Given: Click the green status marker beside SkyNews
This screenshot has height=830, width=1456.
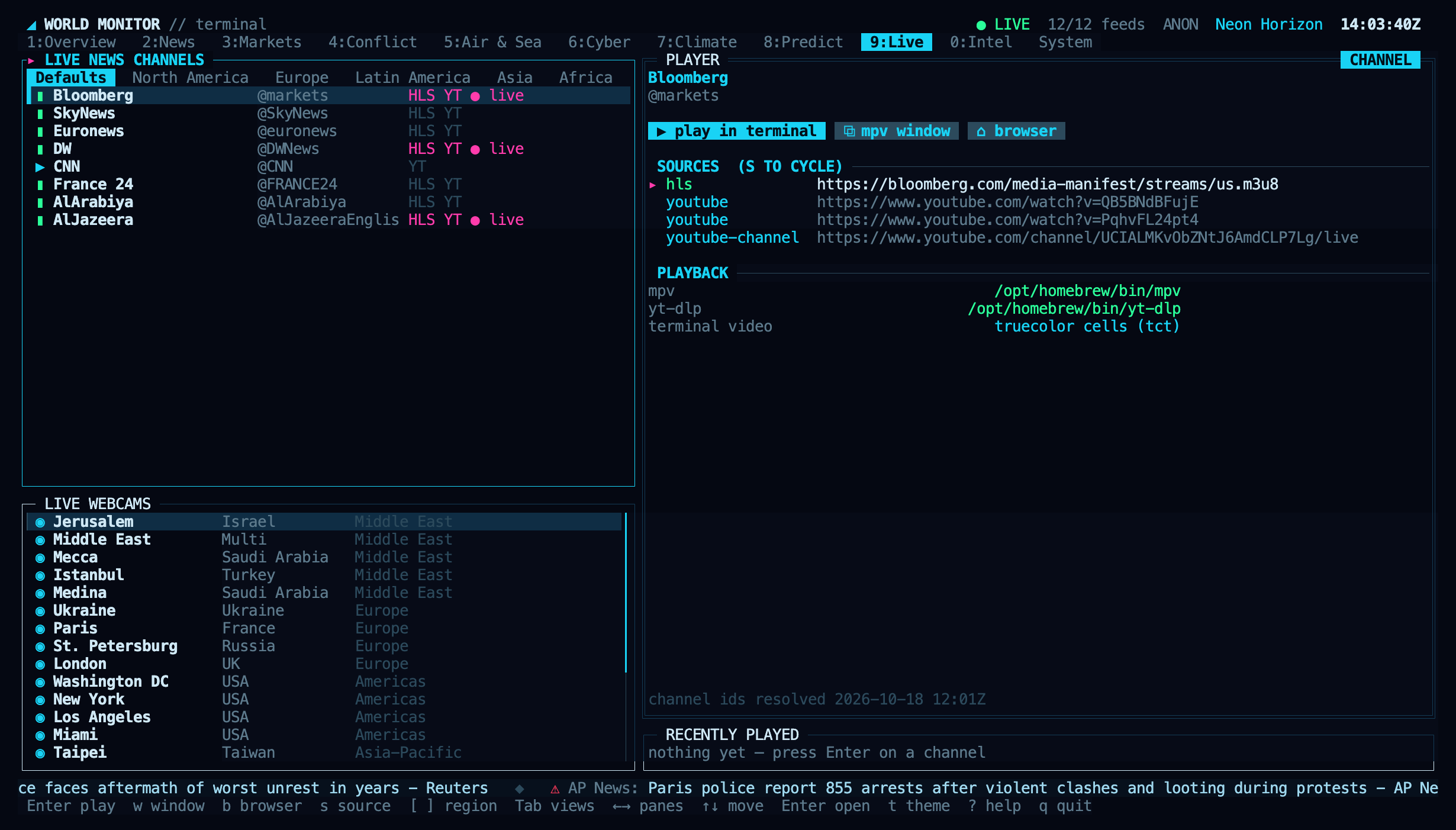Looking at the screenshot, I should tap(40, 114).
